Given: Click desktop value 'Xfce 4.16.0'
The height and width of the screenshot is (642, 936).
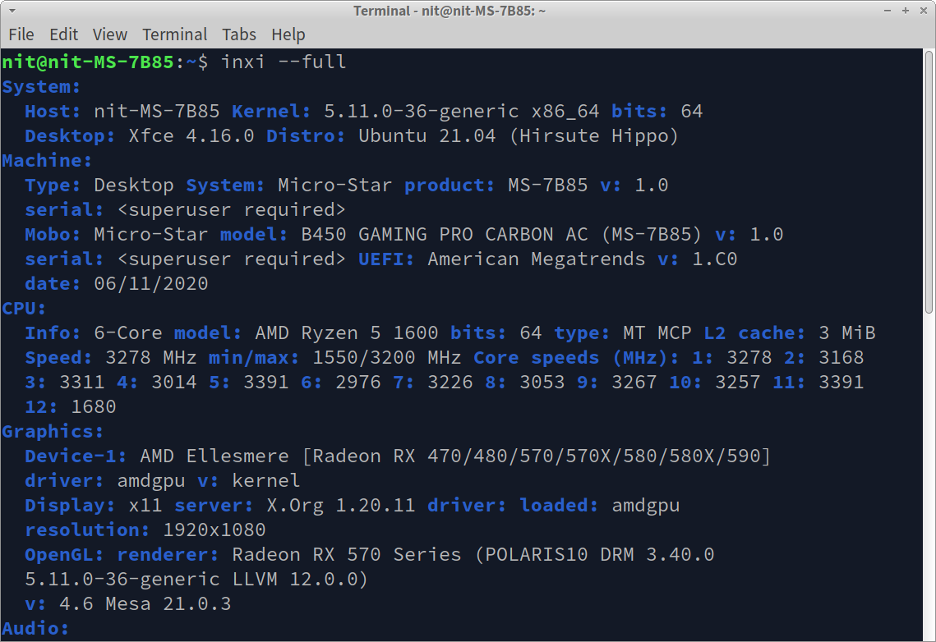Looking at the screenshot, I should [x=192, y=136].
